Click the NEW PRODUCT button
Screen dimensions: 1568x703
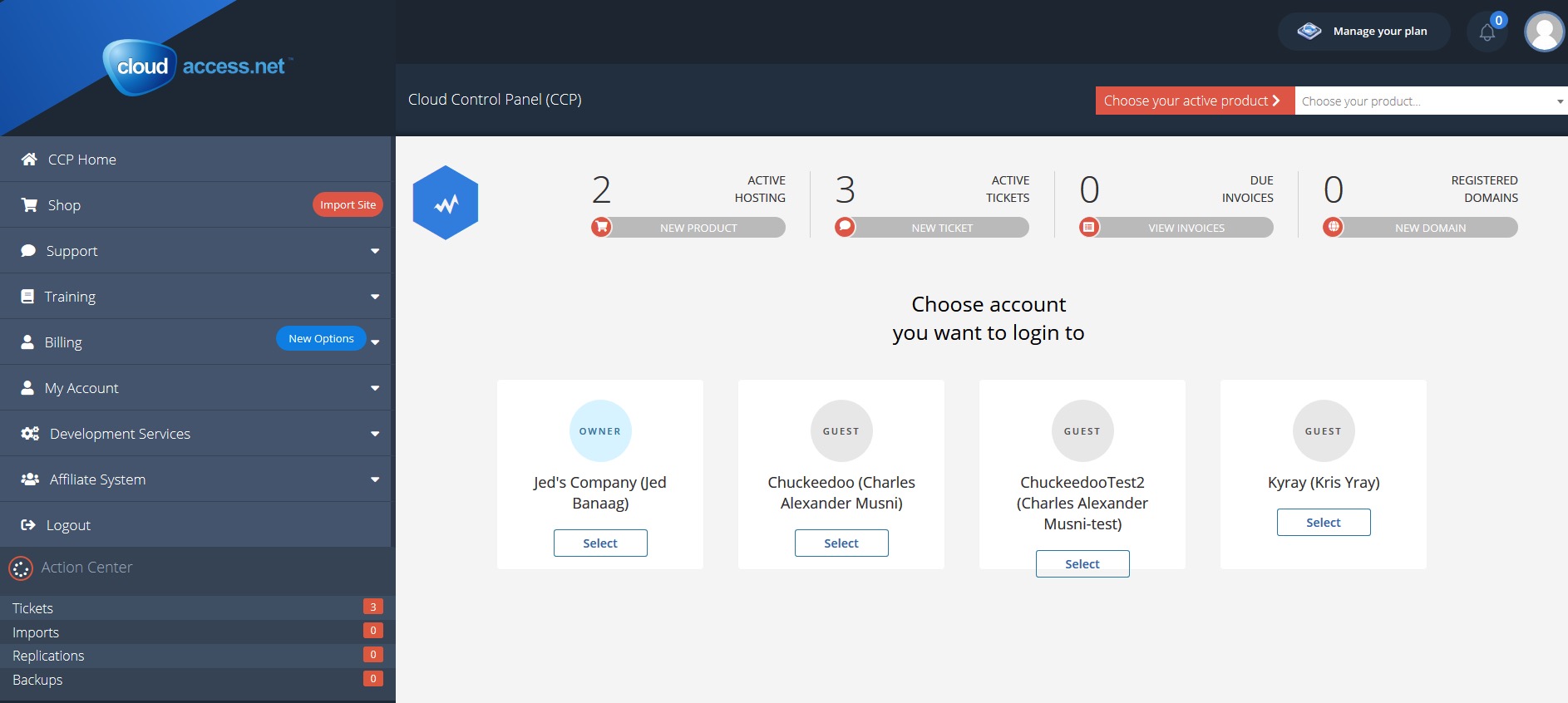pyautogui.click(x=689, y=227)
